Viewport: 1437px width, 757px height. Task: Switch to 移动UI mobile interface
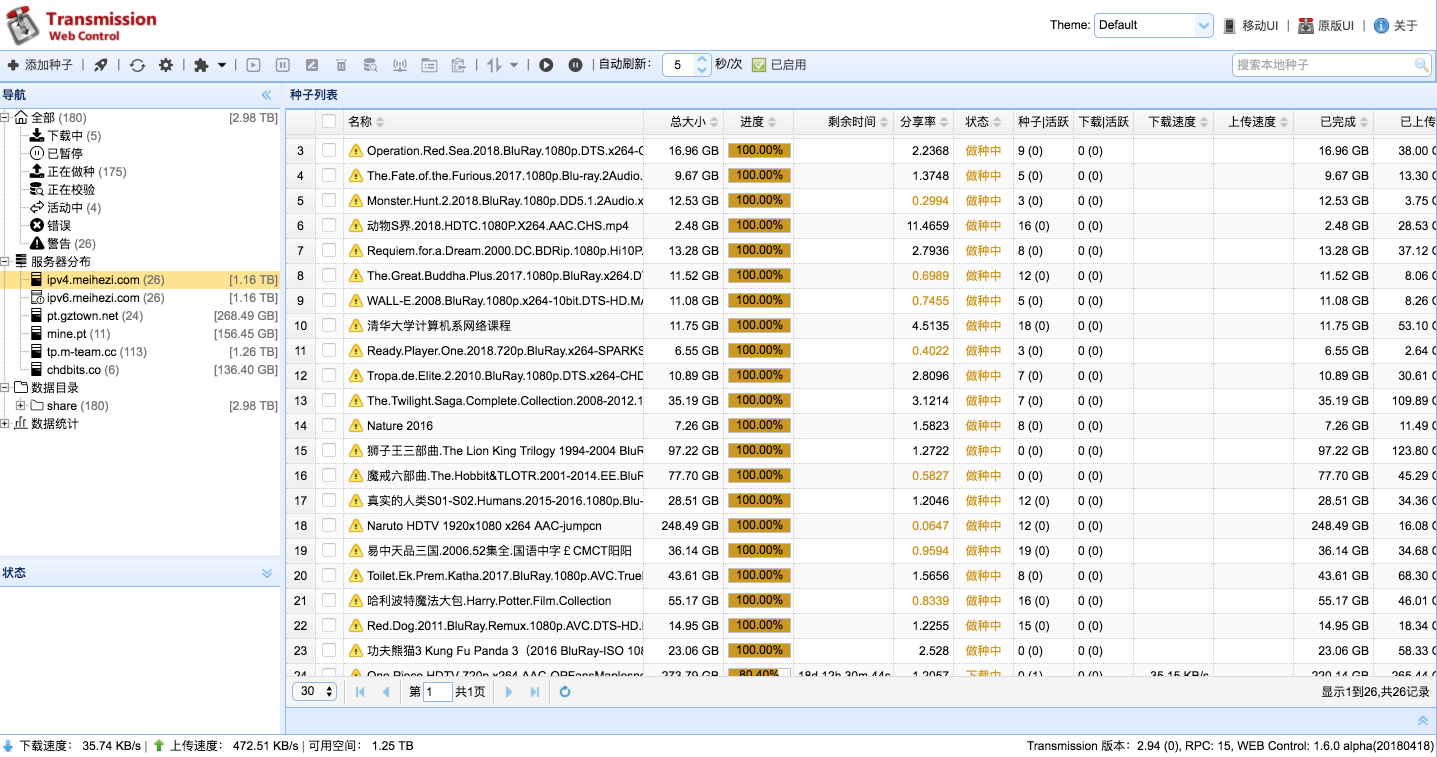click(1251, 25)
